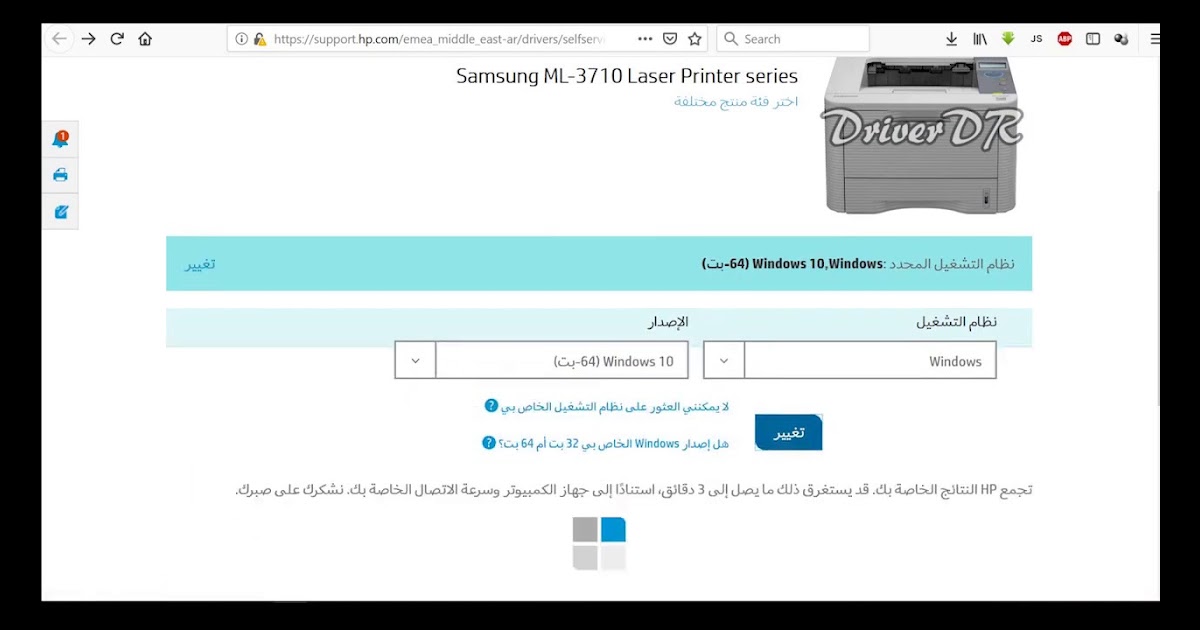Open the Windows operating system dropdown

point(850,361)
